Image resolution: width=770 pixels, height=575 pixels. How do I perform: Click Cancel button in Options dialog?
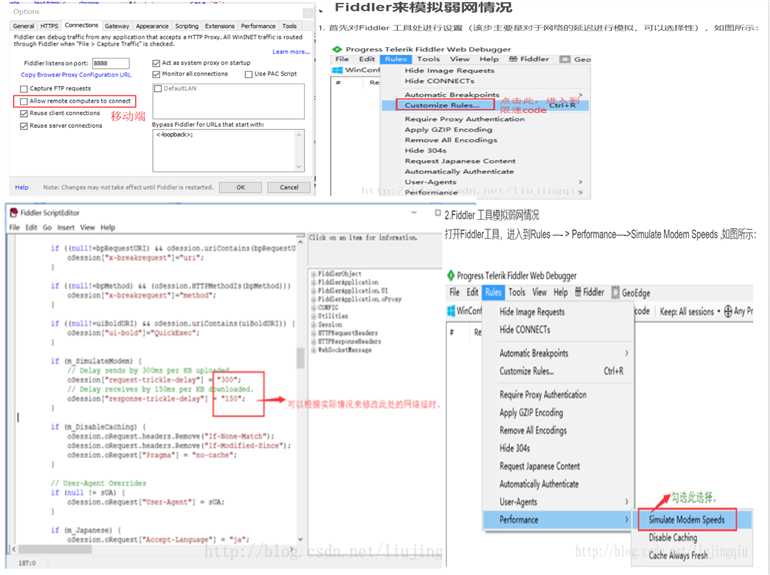(x=289, y=188)
